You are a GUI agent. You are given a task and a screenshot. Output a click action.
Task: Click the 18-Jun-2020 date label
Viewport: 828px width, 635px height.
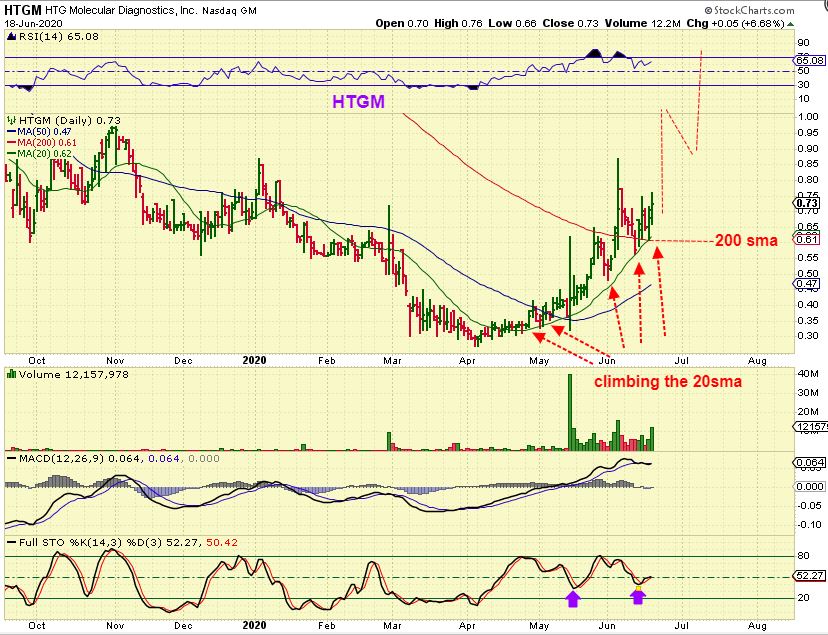coord(34,24)
